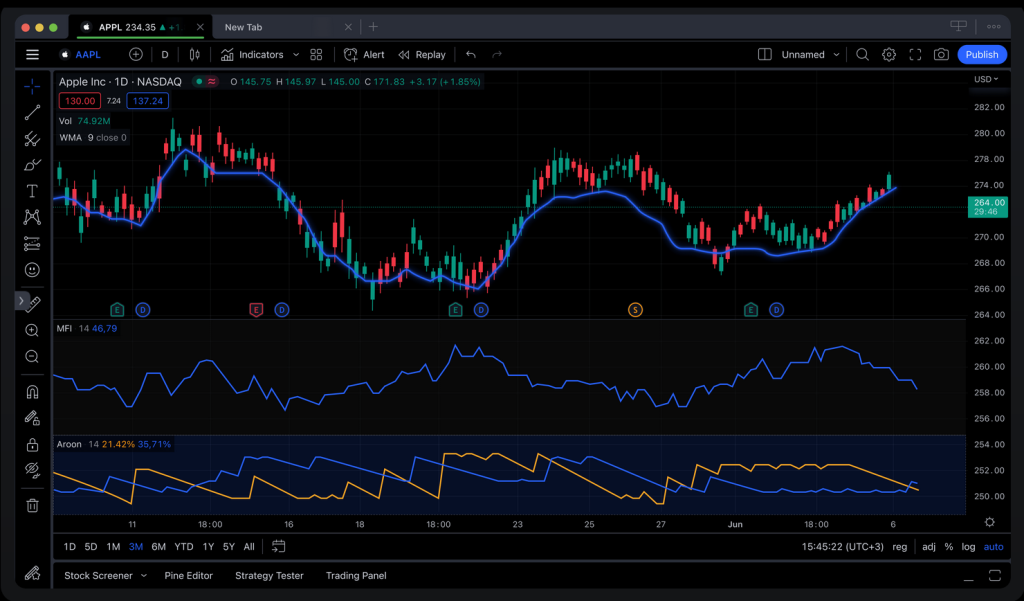Enter fullscreen mode
The height and width of the screenshot is (601, 1024).
pyautogui.click(x=915, y=55)
